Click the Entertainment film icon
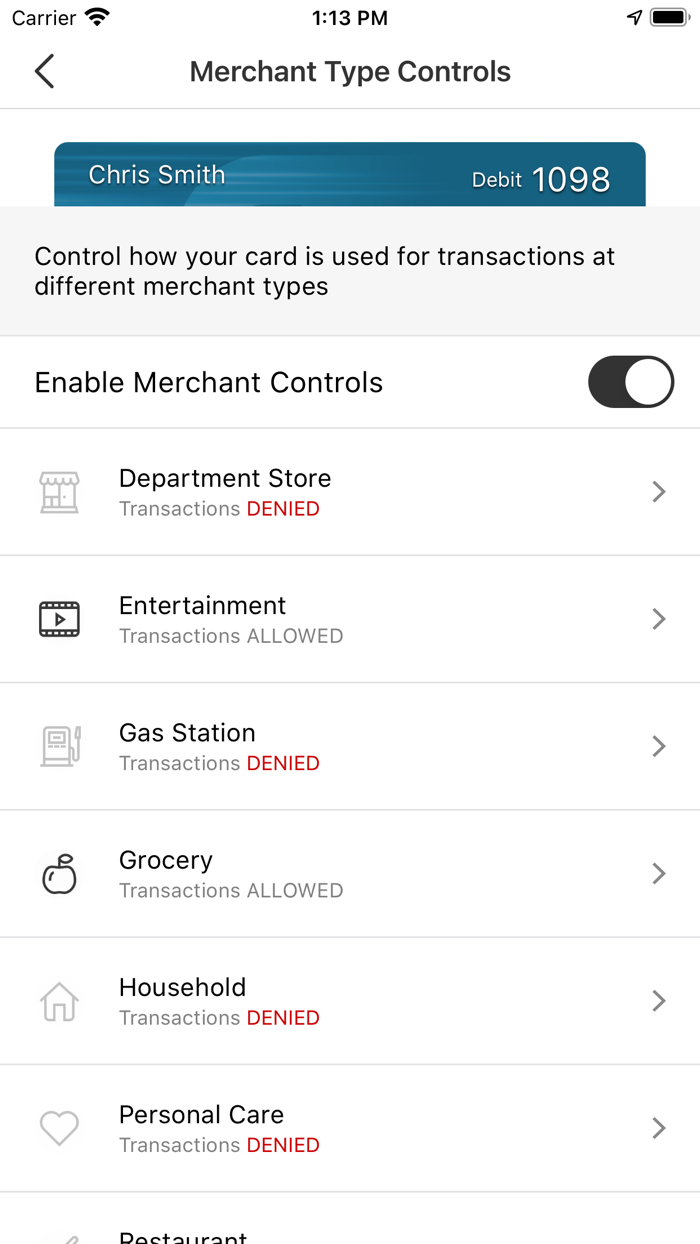Viewport: 700px width, 1244px height. (x=59, y=619)
